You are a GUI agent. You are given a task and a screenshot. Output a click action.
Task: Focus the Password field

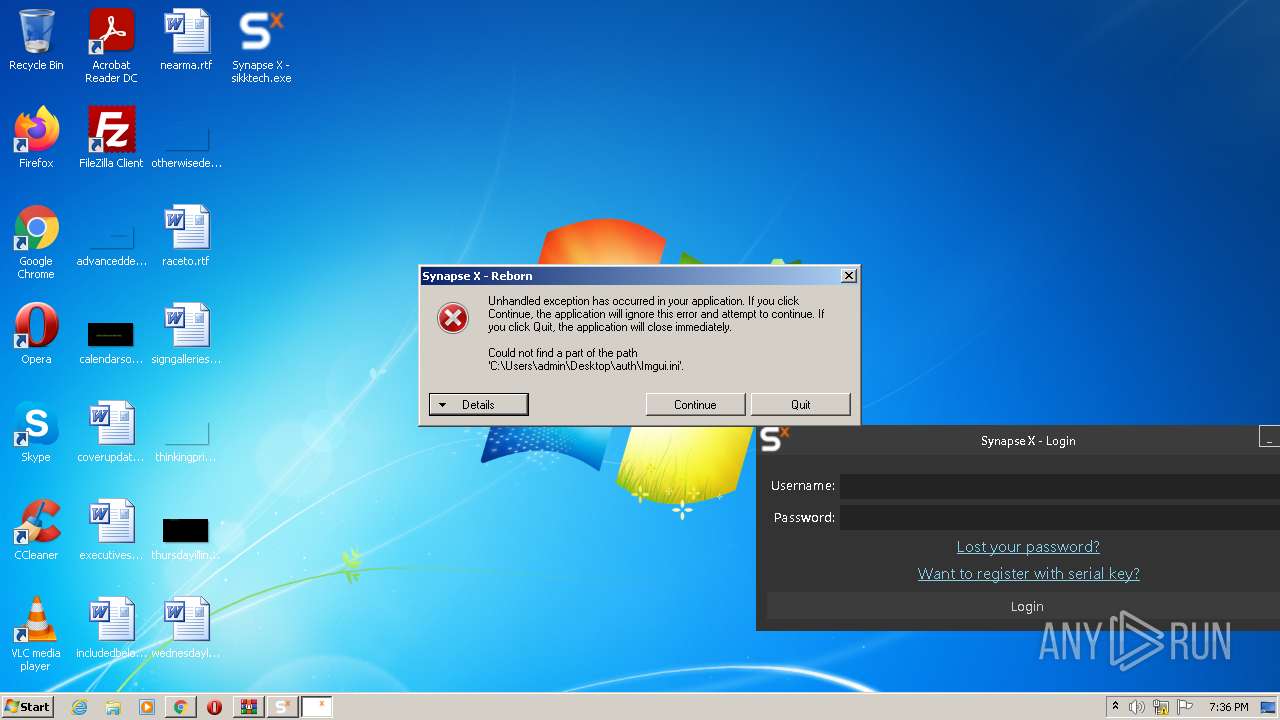click(1059, 517)
